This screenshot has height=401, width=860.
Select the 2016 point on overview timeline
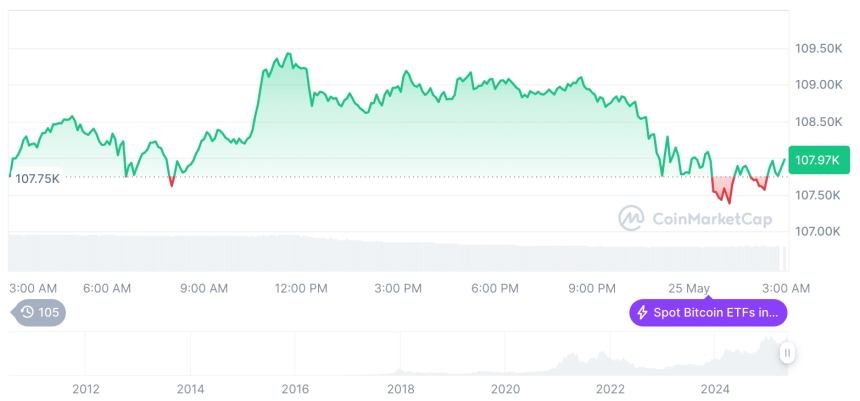[295, 389]
